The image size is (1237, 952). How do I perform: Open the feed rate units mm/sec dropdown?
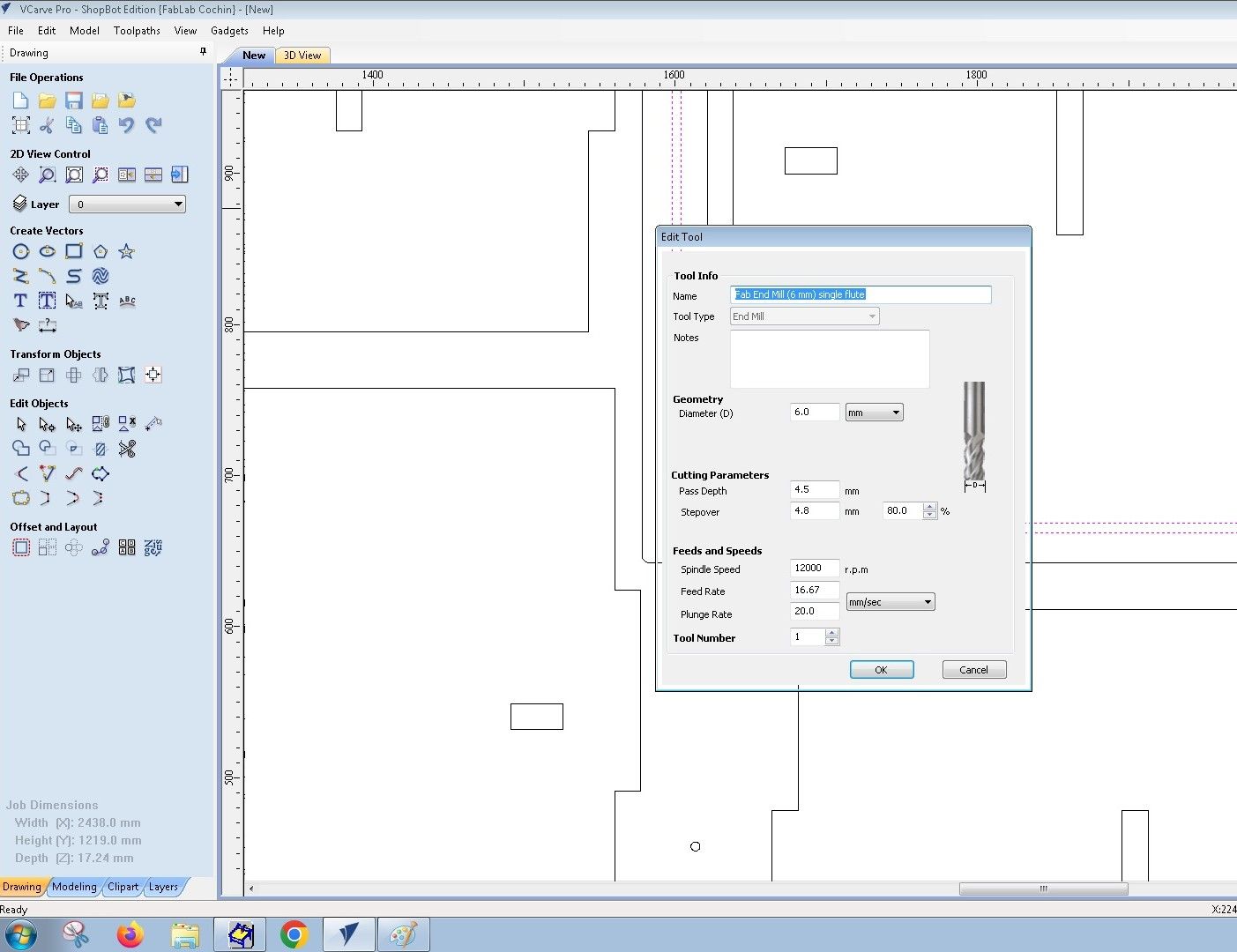point(890,602)
